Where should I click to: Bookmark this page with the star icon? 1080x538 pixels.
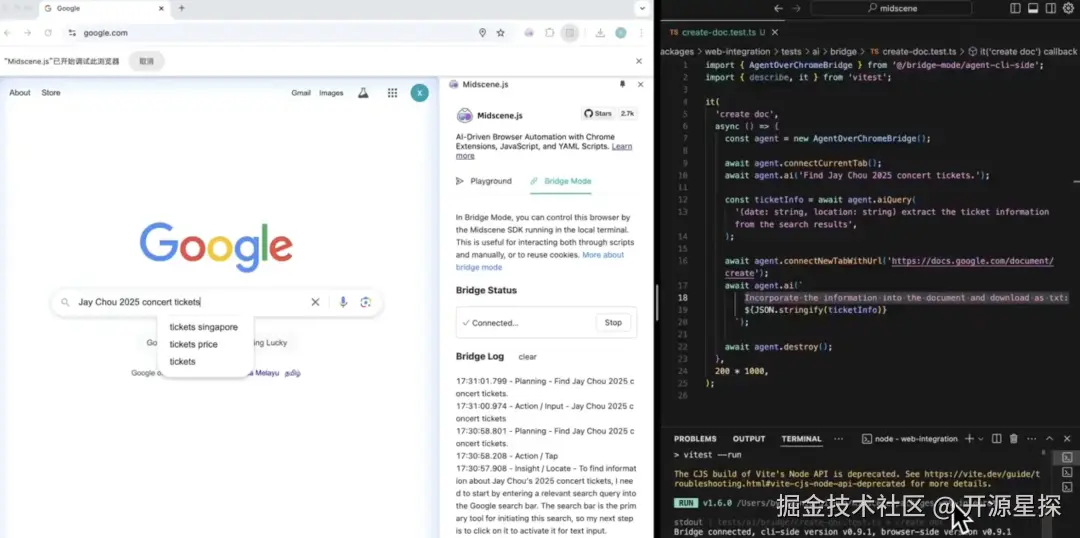pos(501,32)
